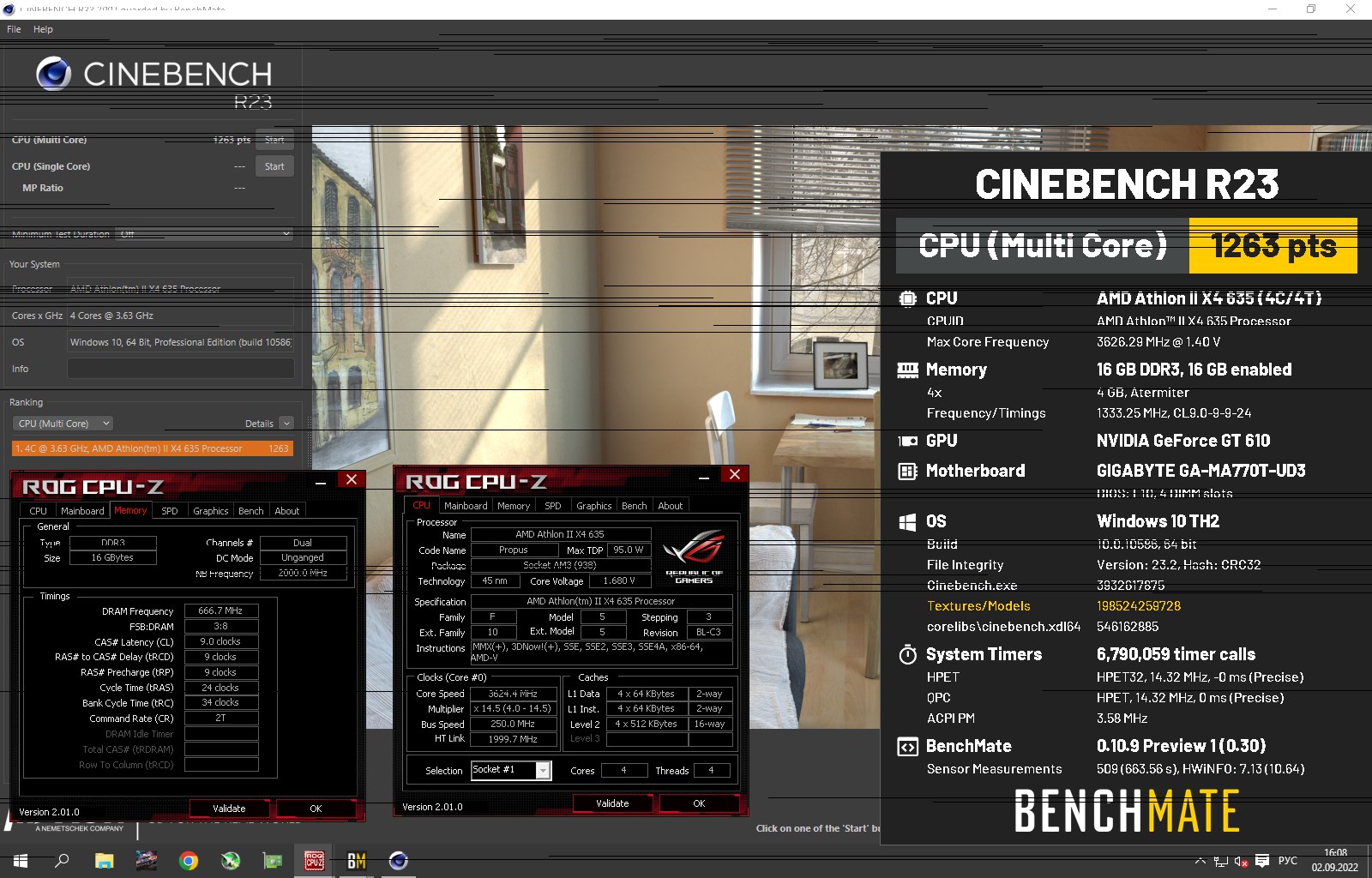Open ROG CPU-Z taskbar icon
This screenshot has height=878, width=1372.
tap(315, 861)
